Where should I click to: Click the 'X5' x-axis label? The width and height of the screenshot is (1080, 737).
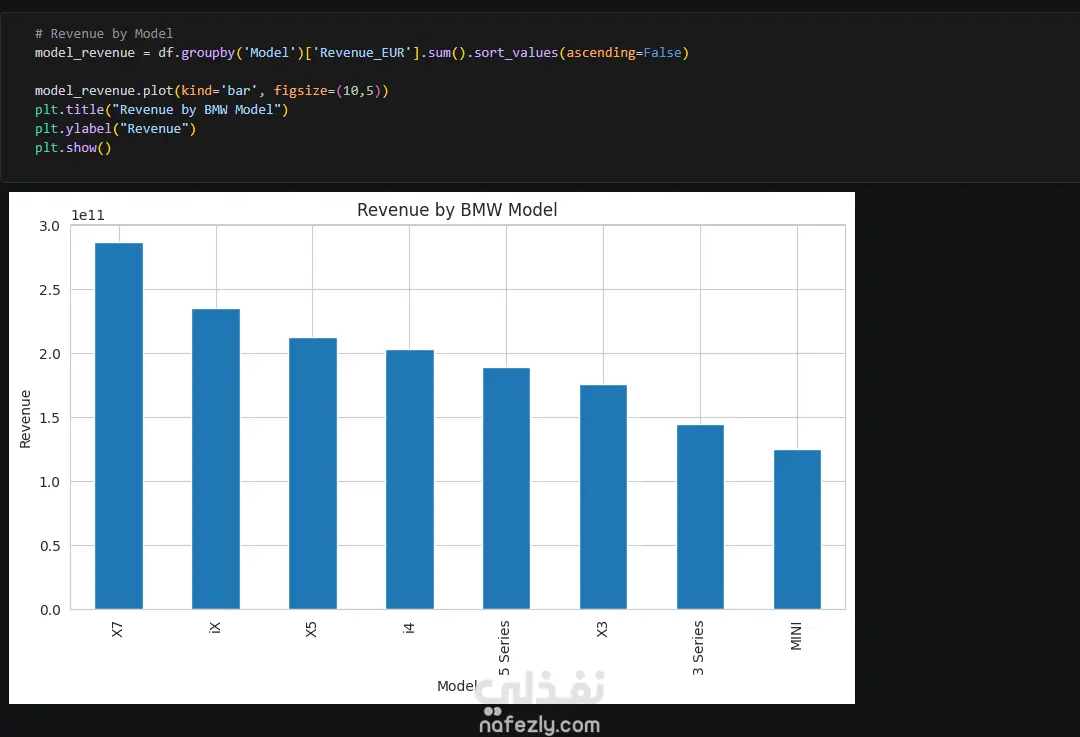point(311,630)
